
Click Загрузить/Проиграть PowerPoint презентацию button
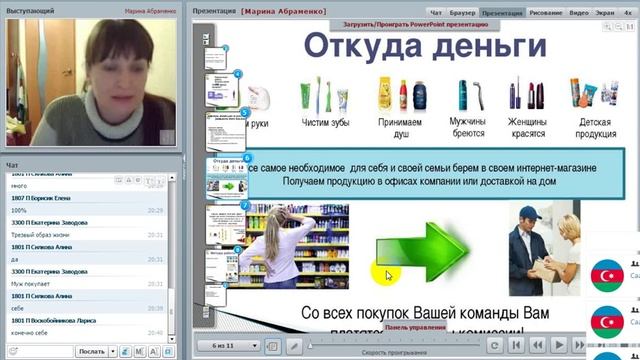pos(415,24)
